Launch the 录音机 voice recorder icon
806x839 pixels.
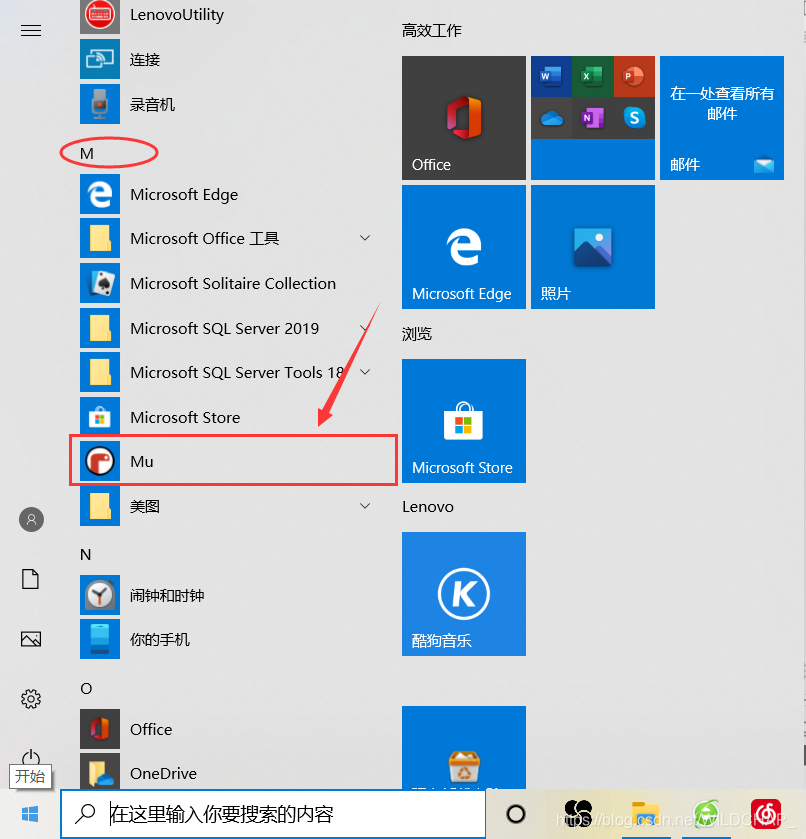pyautogui.click(x=100, y=104)
